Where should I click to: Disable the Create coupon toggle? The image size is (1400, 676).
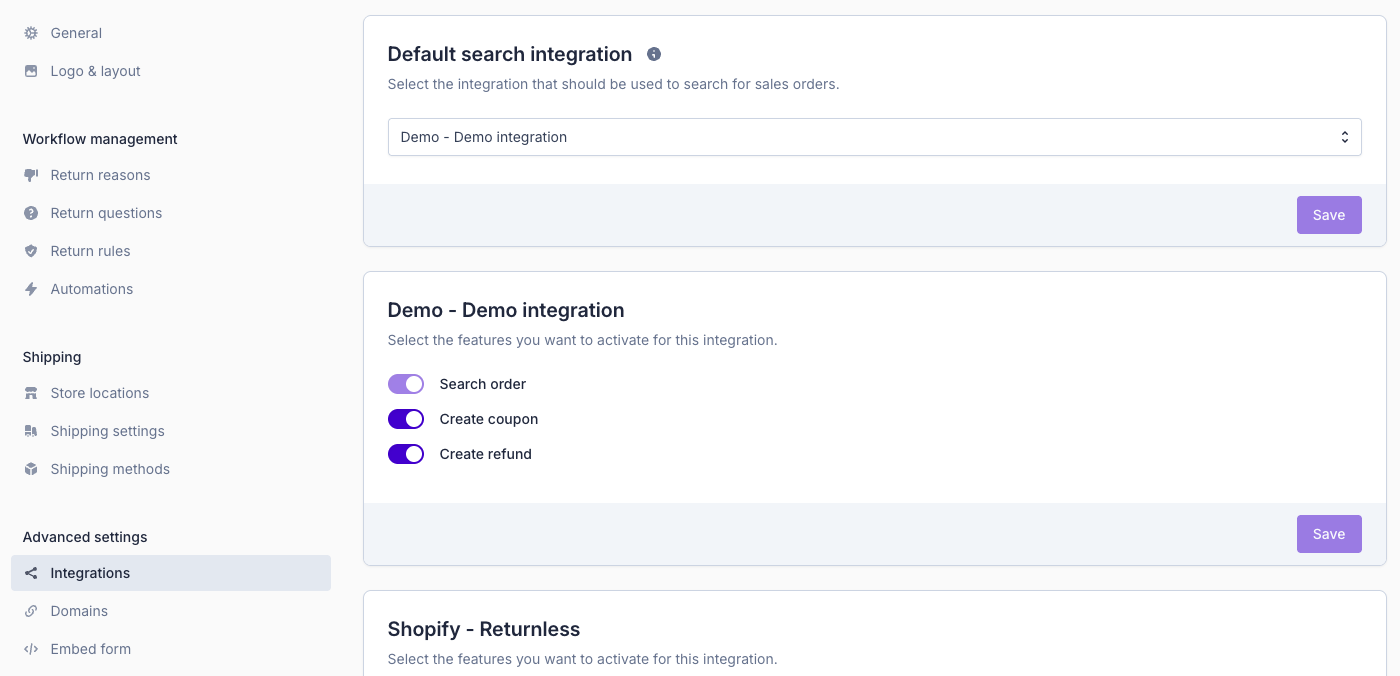pyautogui.click(x=406, y=419)
